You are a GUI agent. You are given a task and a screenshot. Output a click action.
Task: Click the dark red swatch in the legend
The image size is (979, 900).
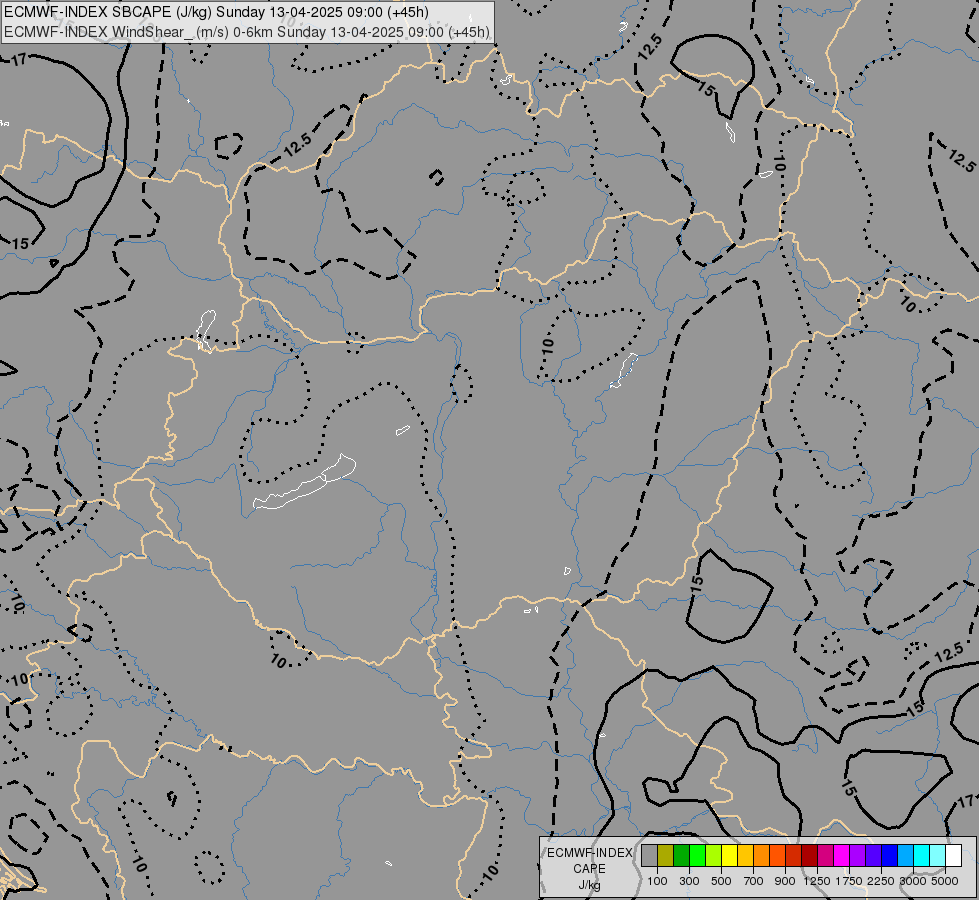click(809, 855)
